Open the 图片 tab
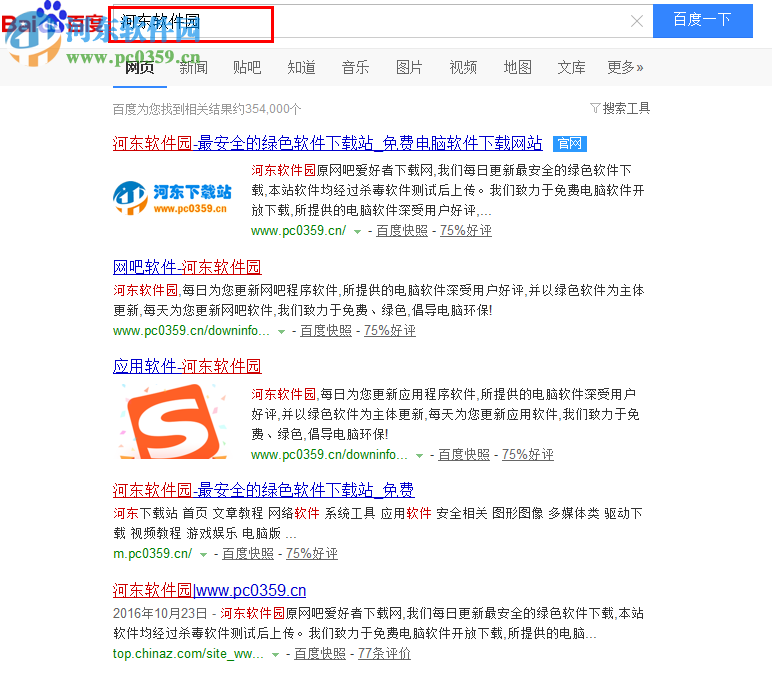This screenshot has width=772, height=678. click(409, 67)
